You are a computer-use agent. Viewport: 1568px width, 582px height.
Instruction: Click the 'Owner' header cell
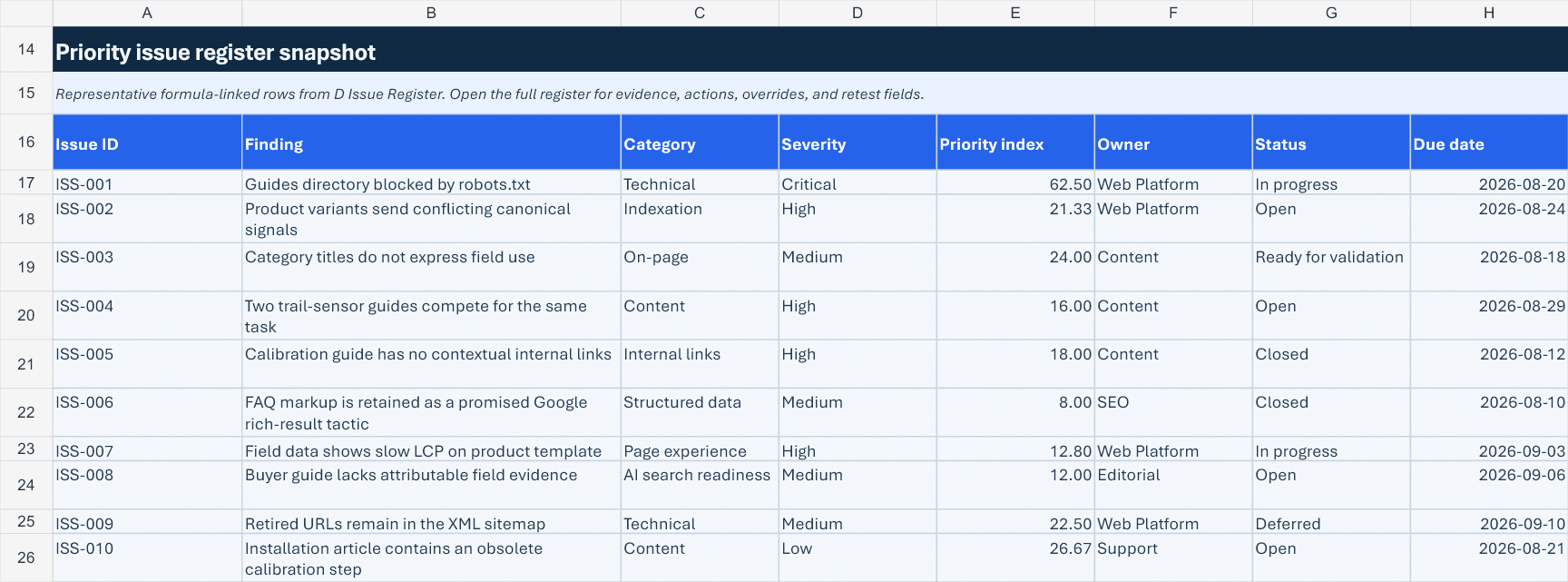pos(1173,143)
